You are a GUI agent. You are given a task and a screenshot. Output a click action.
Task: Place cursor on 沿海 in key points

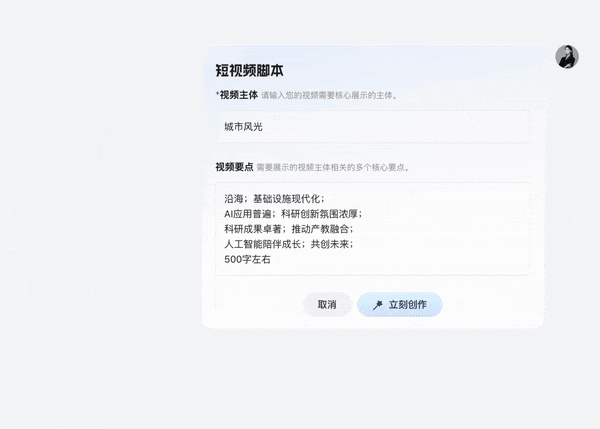pyautogui.click(x=234, y=198)
